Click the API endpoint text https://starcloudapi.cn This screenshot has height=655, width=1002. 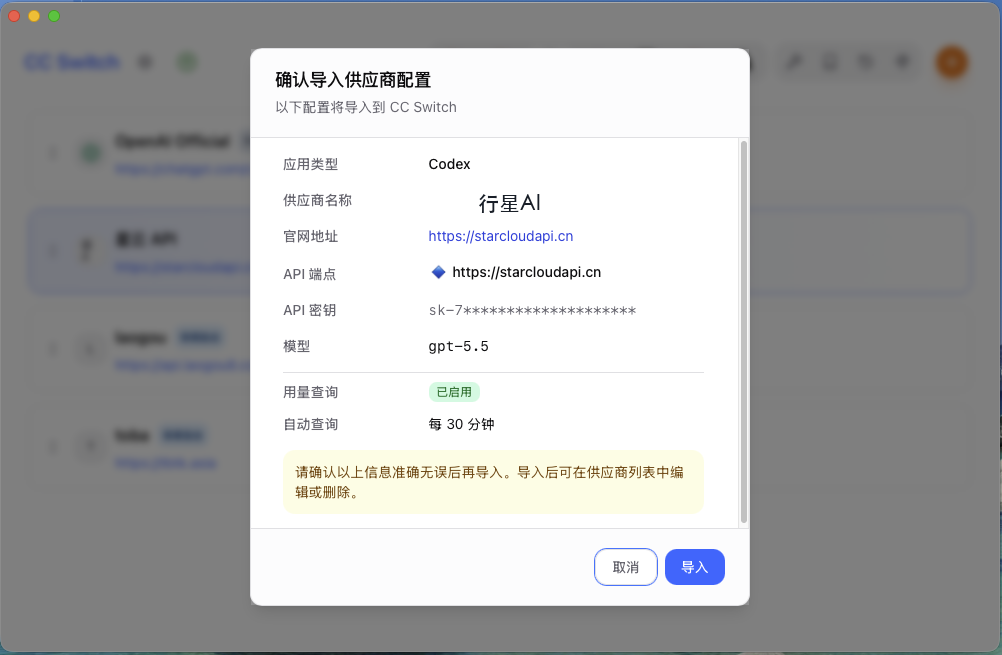click(527, 272)
